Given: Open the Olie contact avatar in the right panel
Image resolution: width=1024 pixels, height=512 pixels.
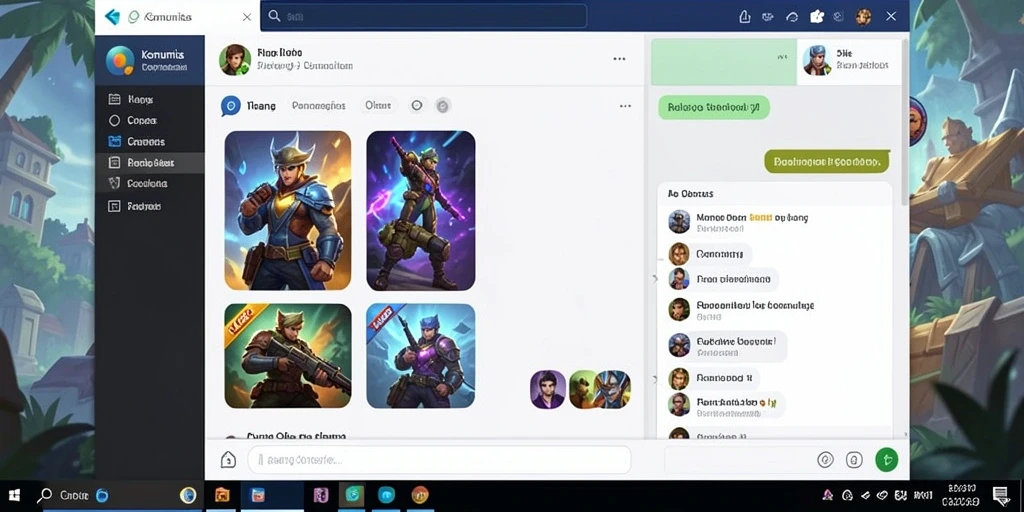Looking at the screenshot, I should tap(816, 60).
